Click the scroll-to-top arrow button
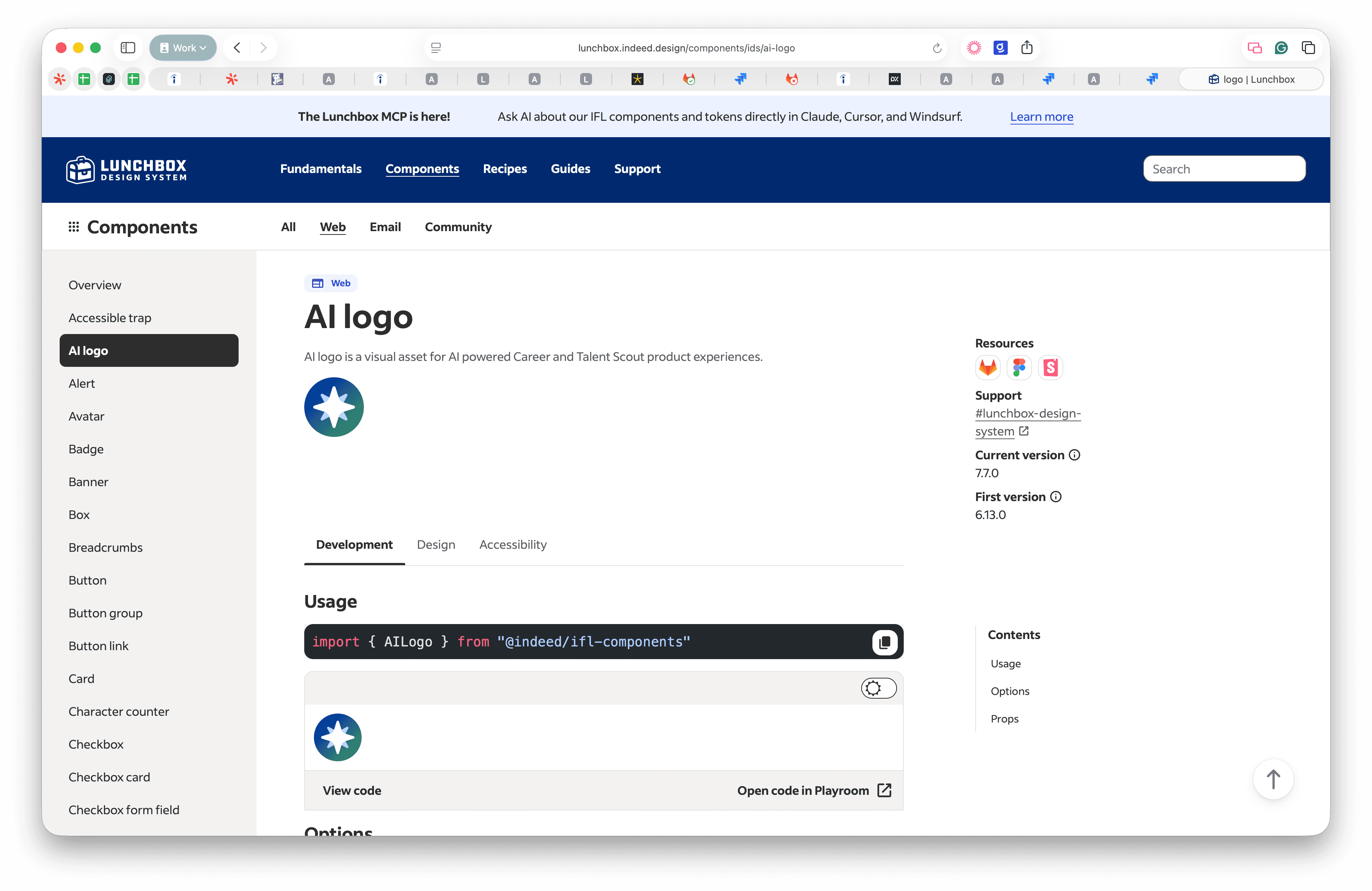The width and height of the screenshot is (1372, 891). (1273, 779)
